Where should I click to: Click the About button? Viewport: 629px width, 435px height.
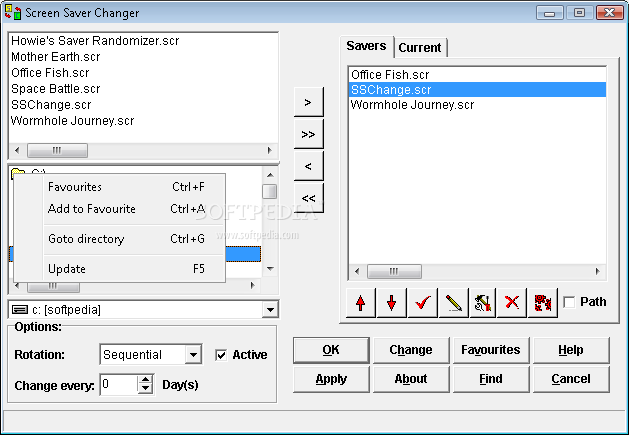(411, 379)
